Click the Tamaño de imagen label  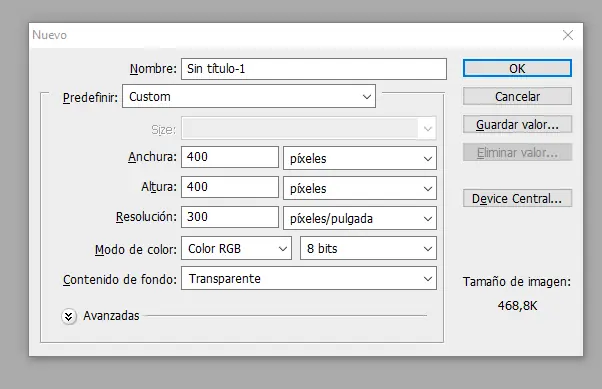[x=517, y=282]
